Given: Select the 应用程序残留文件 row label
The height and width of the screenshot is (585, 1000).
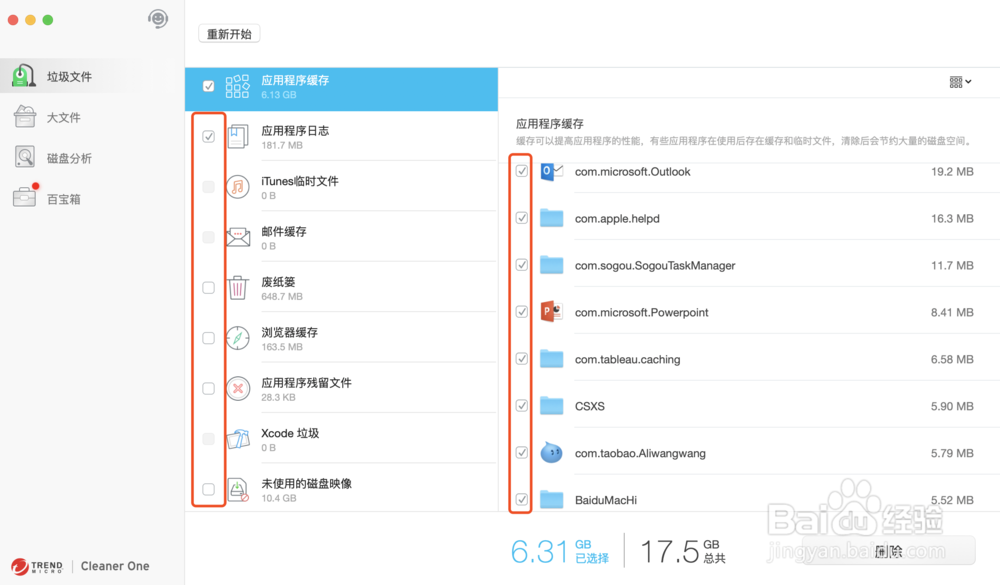Looking at the screenshot, I should pos(306,383).
